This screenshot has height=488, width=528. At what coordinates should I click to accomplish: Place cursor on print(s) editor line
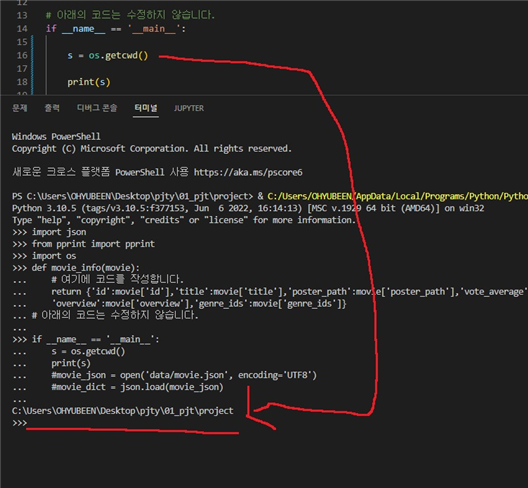coord(89,82)
